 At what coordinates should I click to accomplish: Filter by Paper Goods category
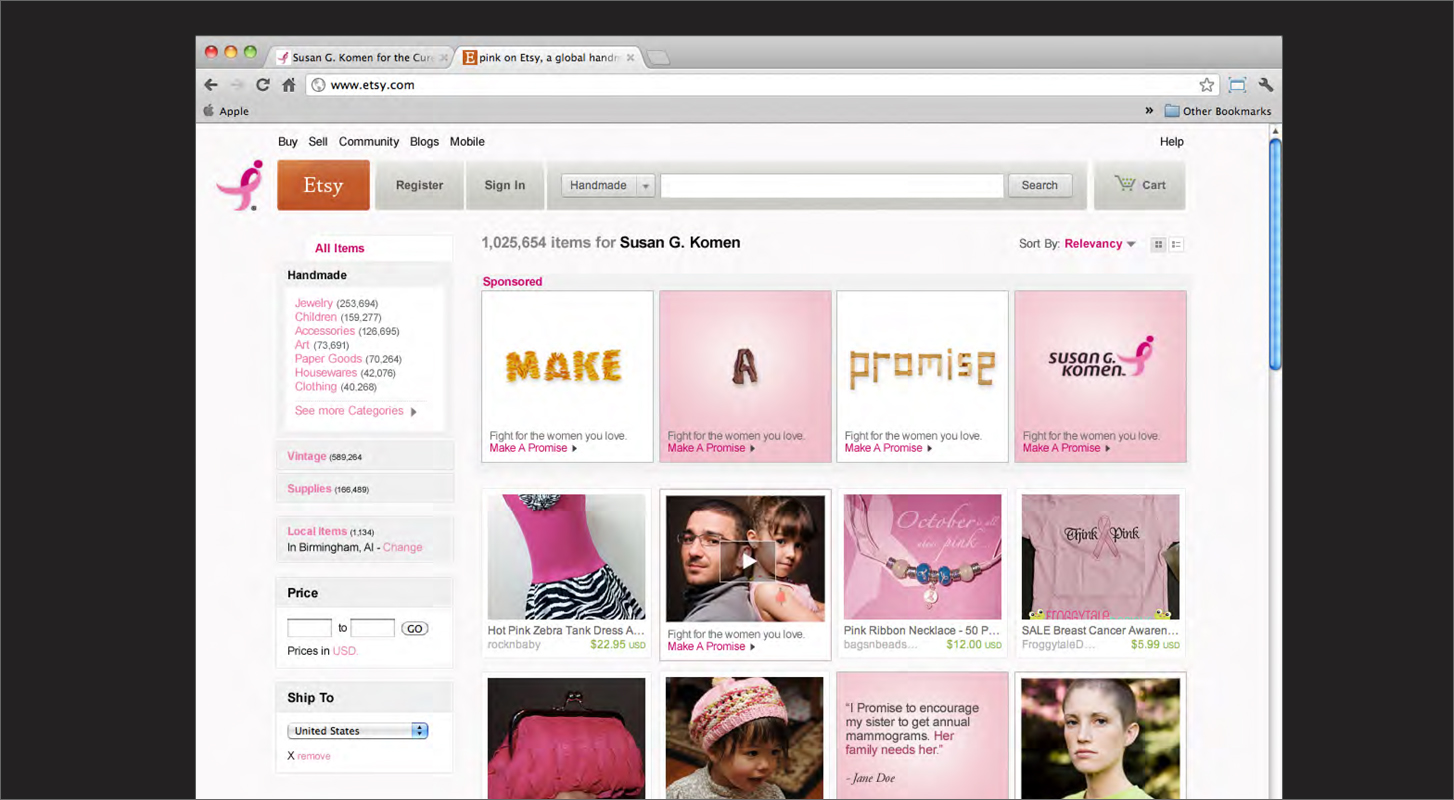[x=328, y=359]
